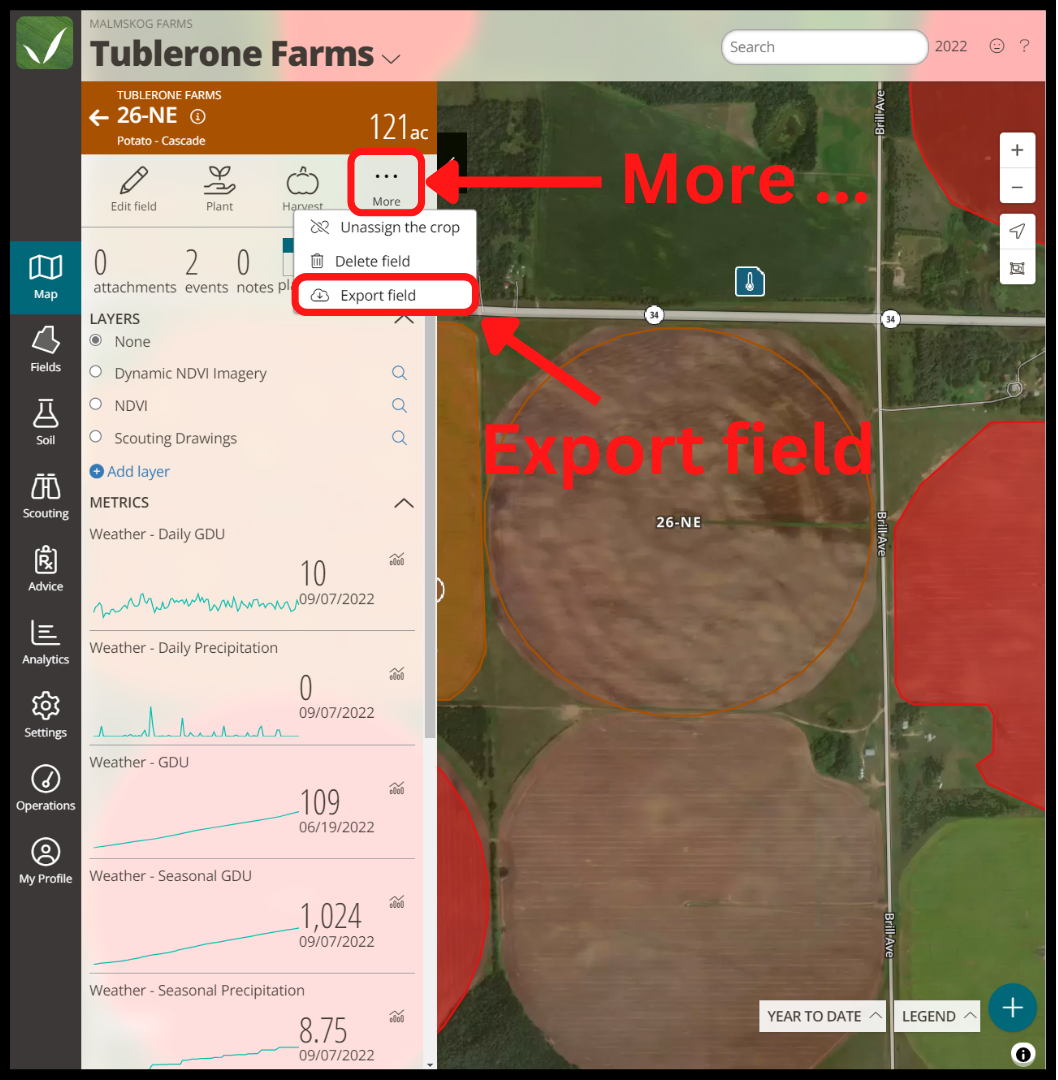Click the side panel vertical scrollbar
The image size is (1058, 1080).
(x=430, y=526)
